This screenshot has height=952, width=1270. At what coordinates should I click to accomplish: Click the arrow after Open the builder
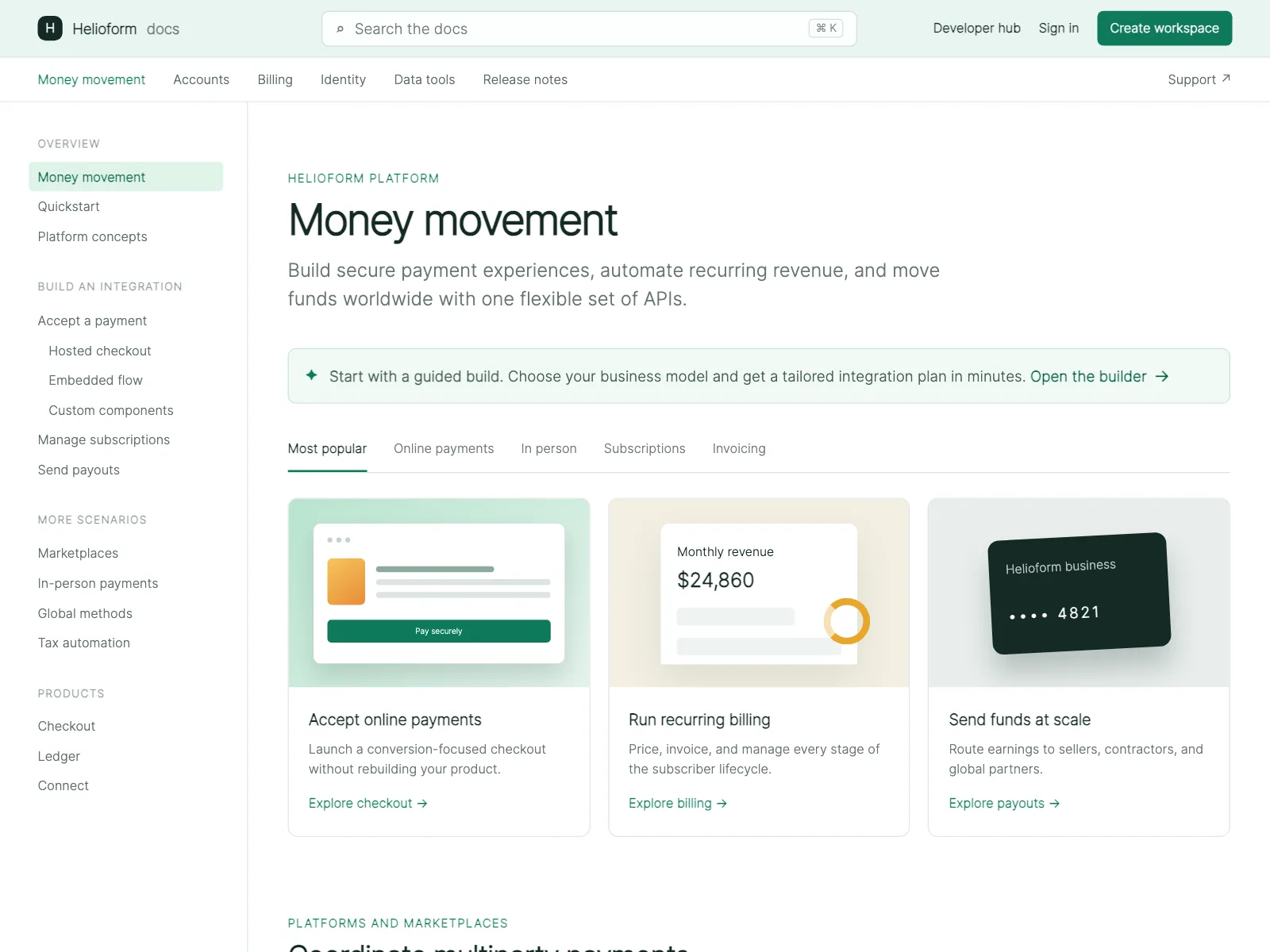pyautogui.click(x=1162, y=376)
